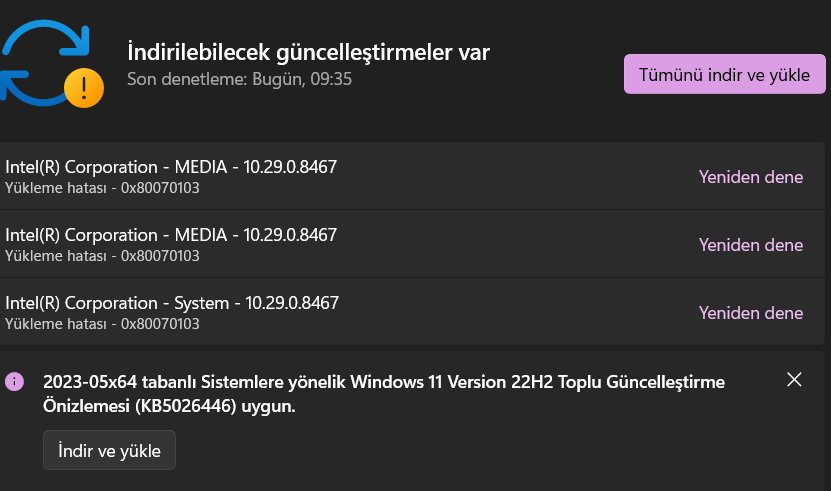The image size is (831, 491).
Task: Click the KB5026446 number in the notification
Action: click(x=207, y=407)
